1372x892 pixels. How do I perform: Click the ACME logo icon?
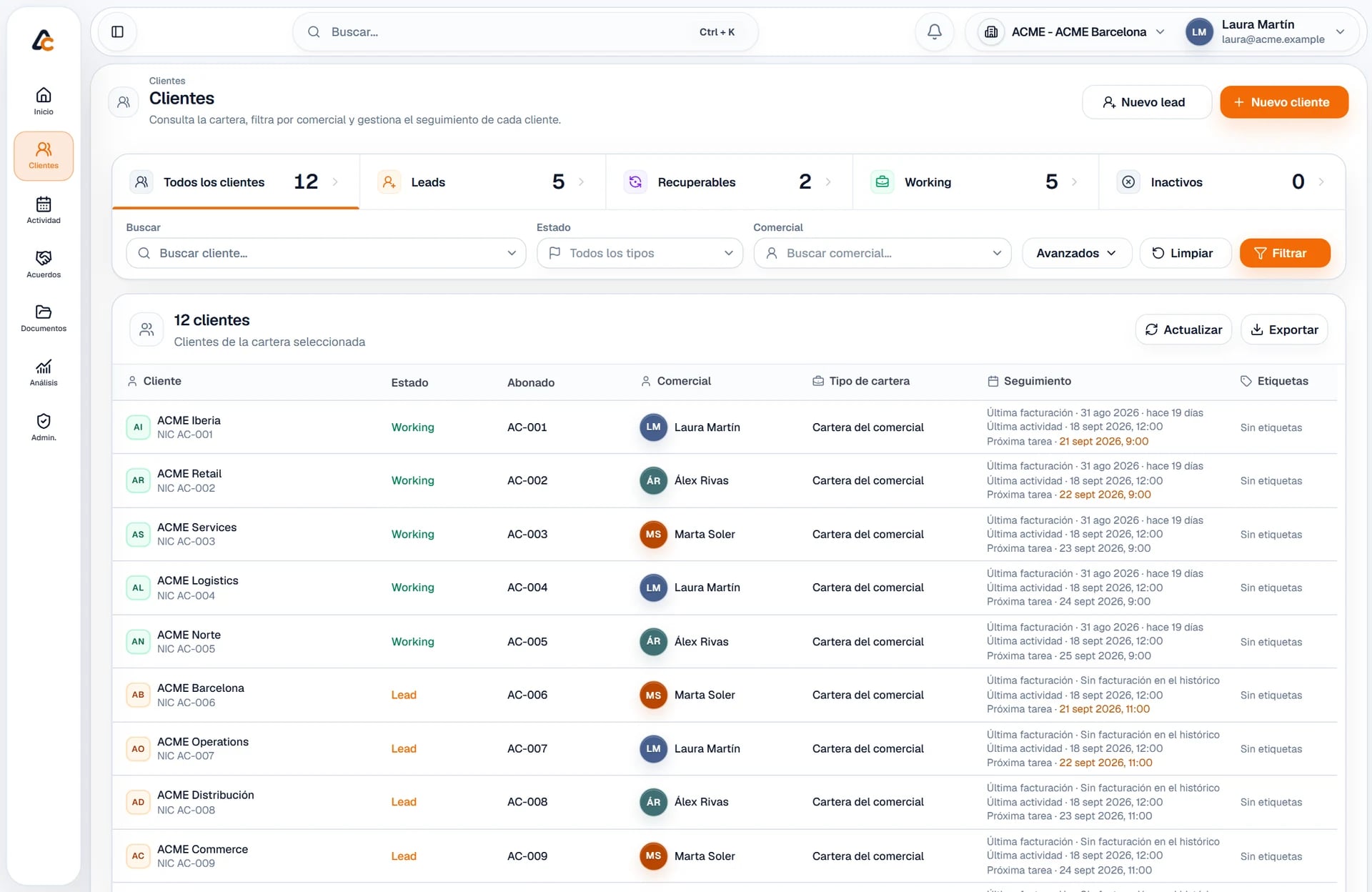point(43,40)
